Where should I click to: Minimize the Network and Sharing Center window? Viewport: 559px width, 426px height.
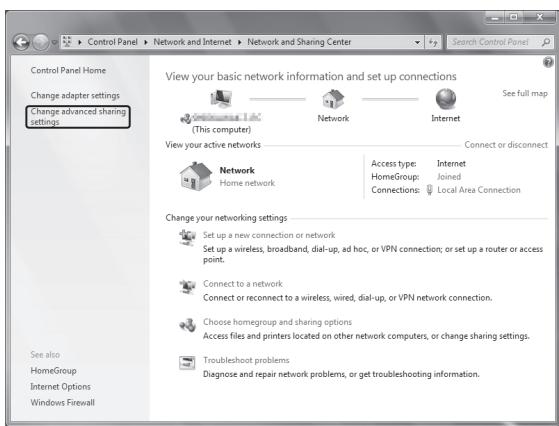point(495,17)
